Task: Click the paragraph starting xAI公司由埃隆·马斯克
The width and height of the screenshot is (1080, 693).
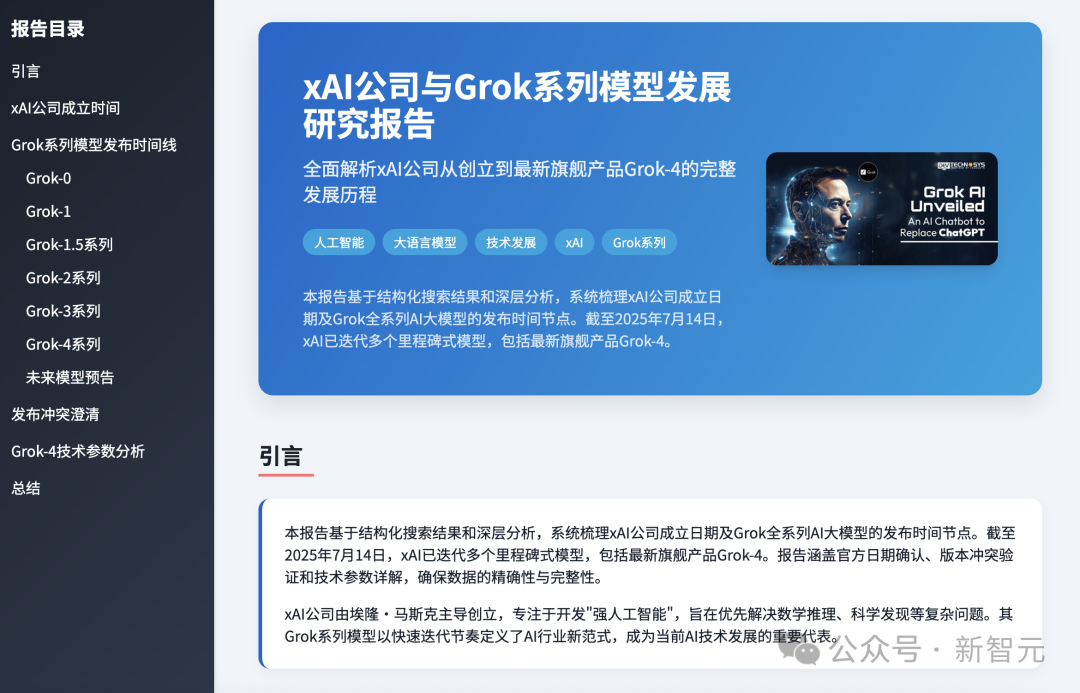Action: (649, 625)
